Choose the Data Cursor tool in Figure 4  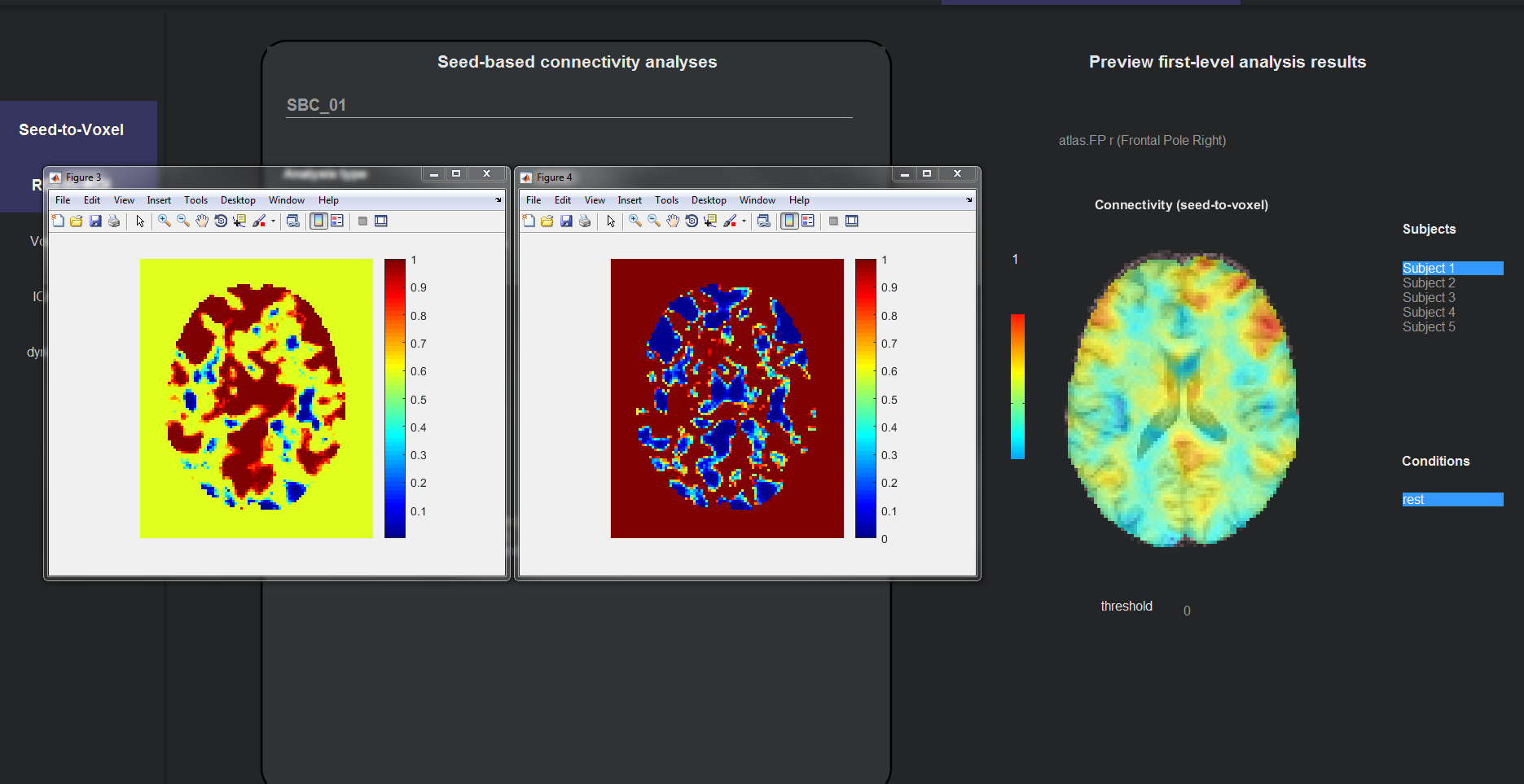pos(711,221)
